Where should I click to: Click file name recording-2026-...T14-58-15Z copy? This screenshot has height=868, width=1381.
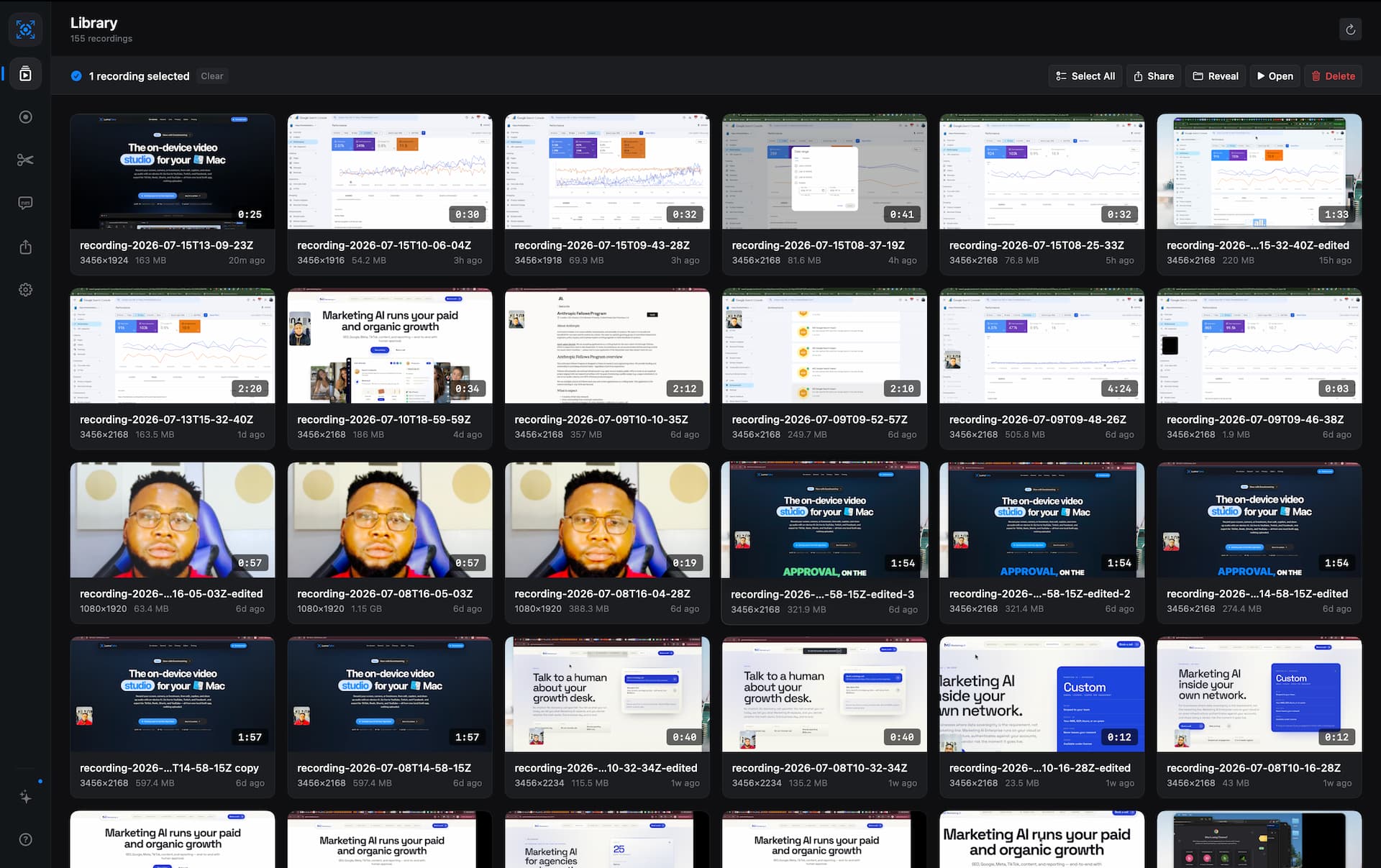(x=169, y=768)
